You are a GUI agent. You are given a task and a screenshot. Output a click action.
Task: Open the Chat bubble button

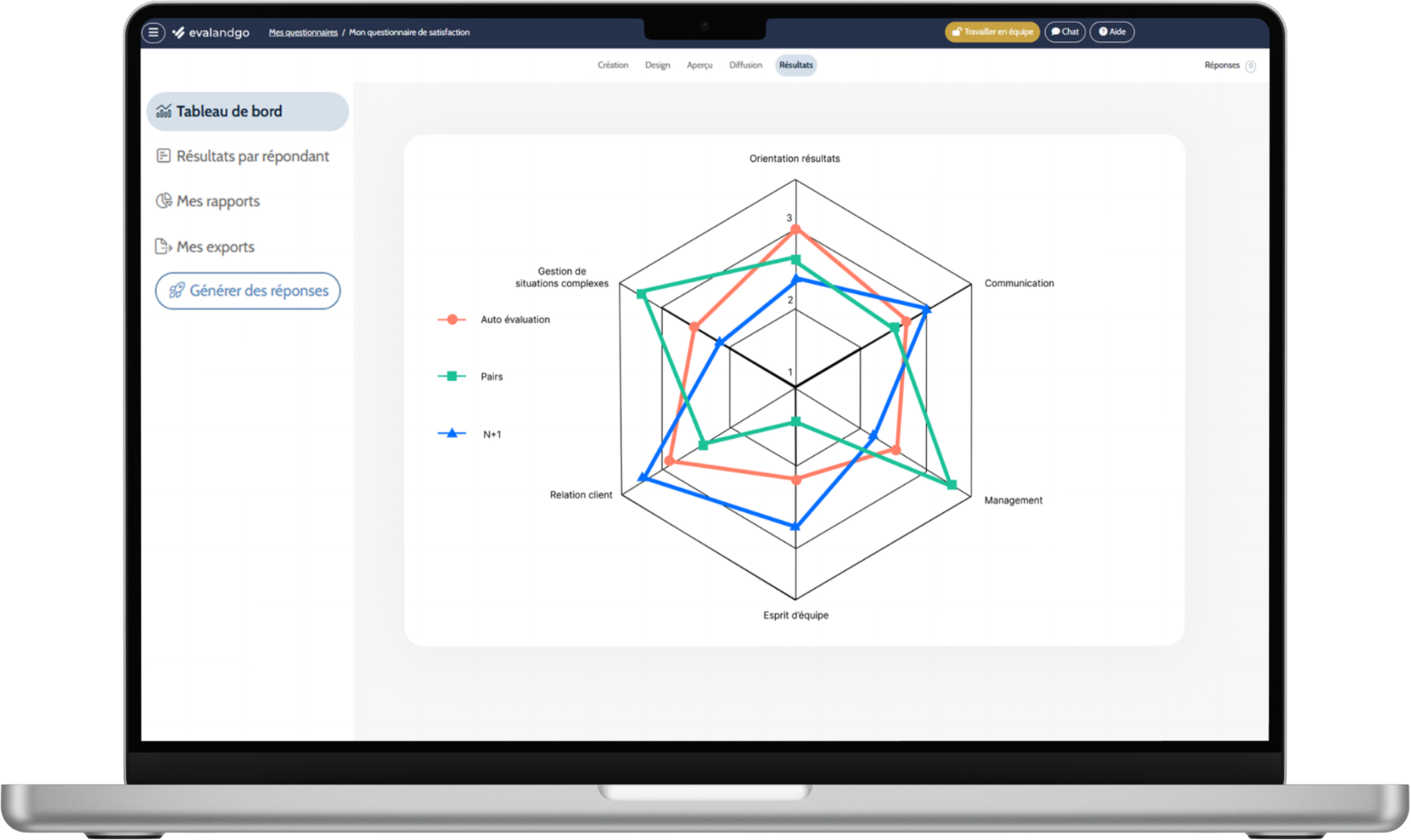pyautogui.click(x=1064, y=32)
